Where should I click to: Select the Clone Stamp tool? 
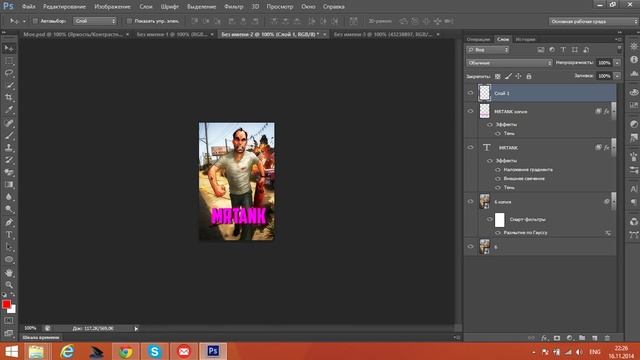point(9,148)
